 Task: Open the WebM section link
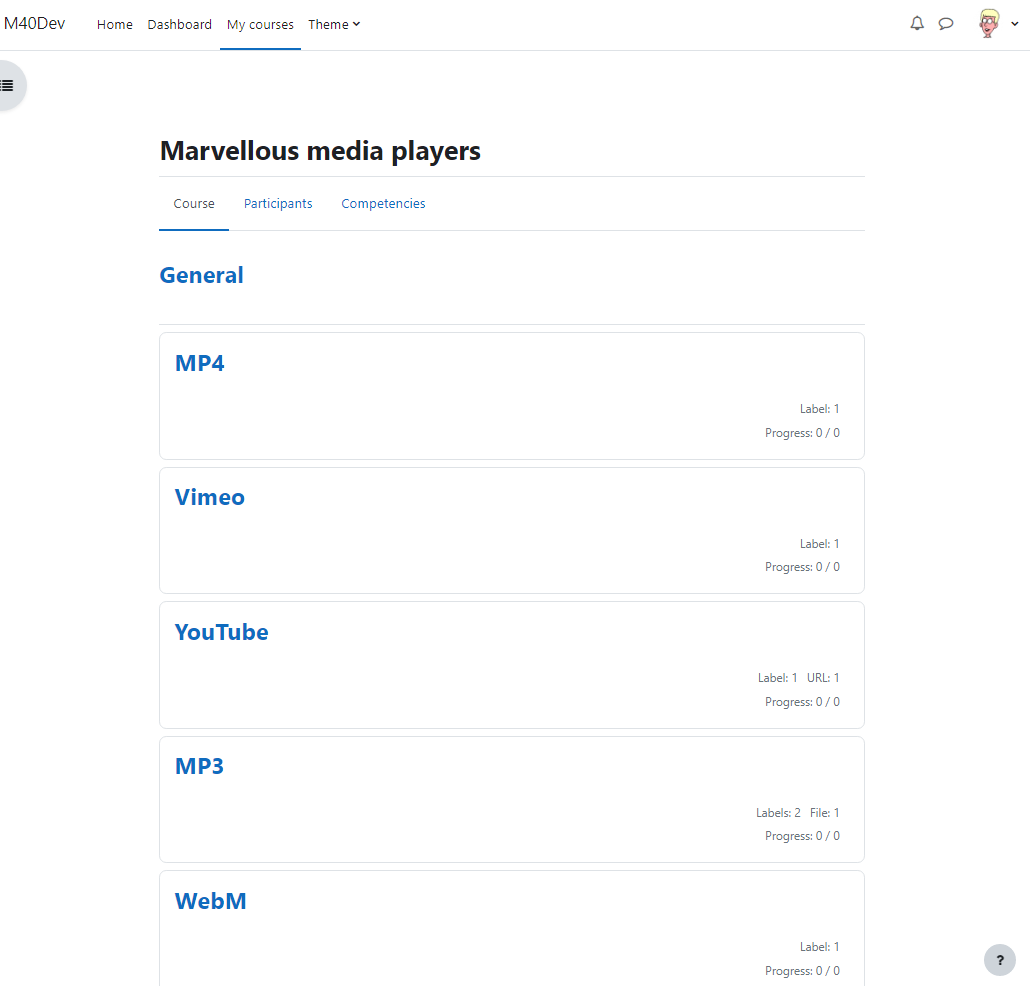tap(210, 901)
